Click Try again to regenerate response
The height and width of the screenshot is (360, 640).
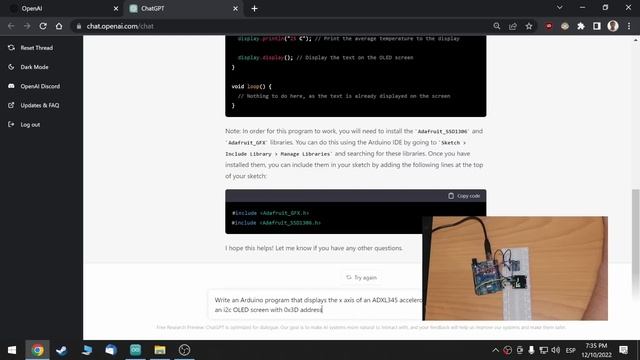tap(361, 278)
